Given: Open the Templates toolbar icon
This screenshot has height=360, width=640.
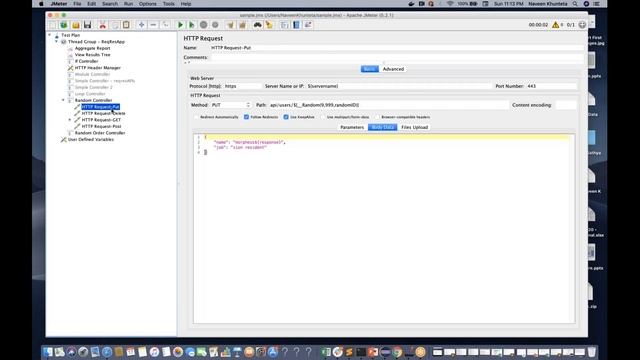Looking at the screenshot, I should click(64, 25).
